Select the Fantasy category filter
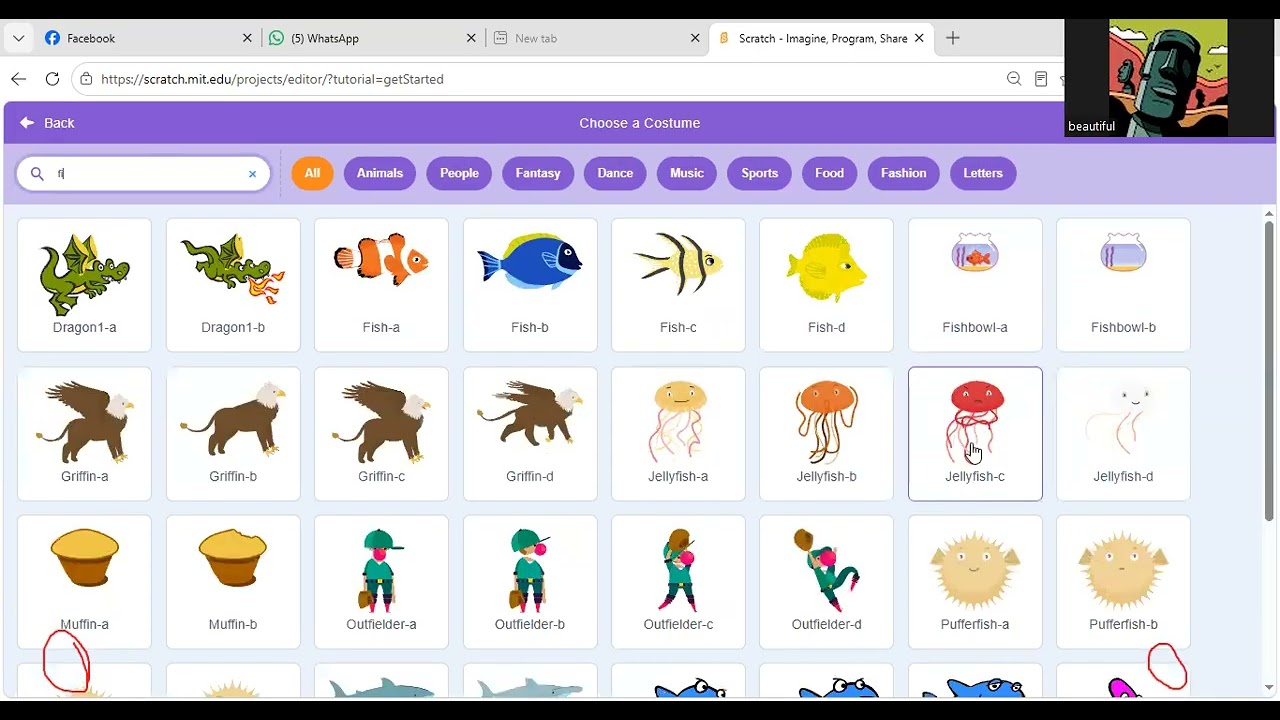Viewport: 1280px width, 720px height. pyautogui.click(x=538, y=173)
